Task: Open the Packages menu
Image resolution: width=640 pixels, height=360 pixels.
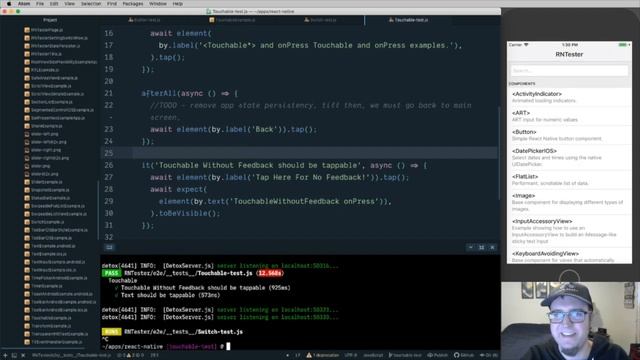Action: tap(133, 4)
